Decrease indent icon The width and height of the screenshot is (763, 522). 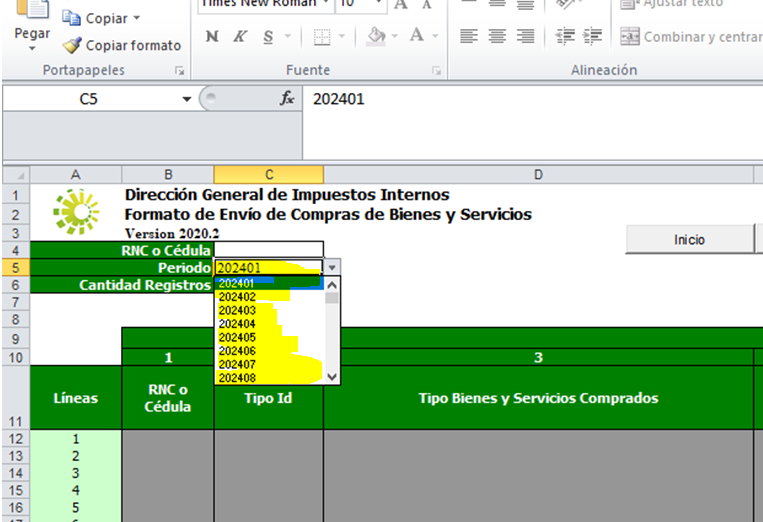coord(564,36)
